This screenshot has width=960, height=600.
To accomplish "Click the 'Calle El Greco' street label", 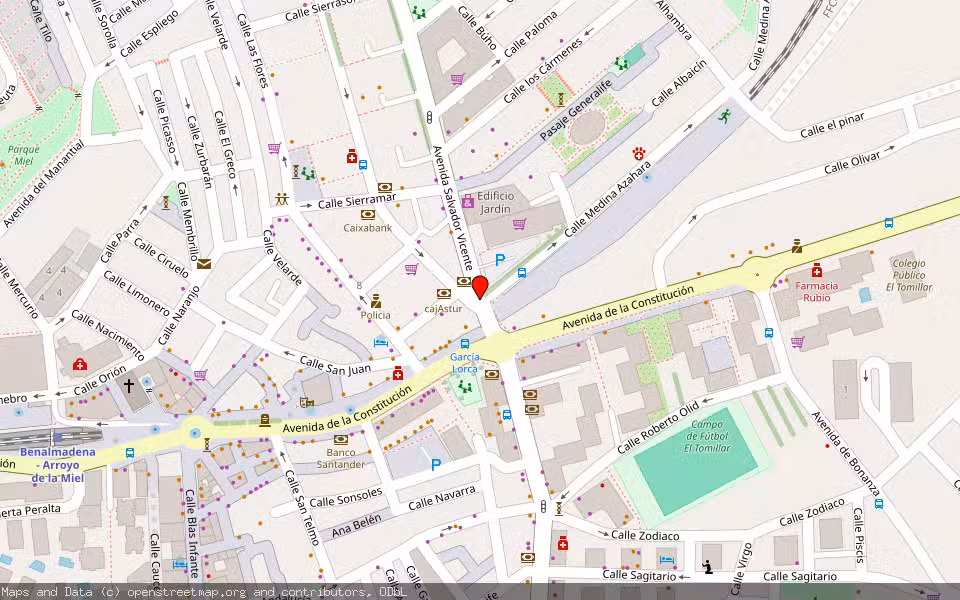I will point(225,144).
